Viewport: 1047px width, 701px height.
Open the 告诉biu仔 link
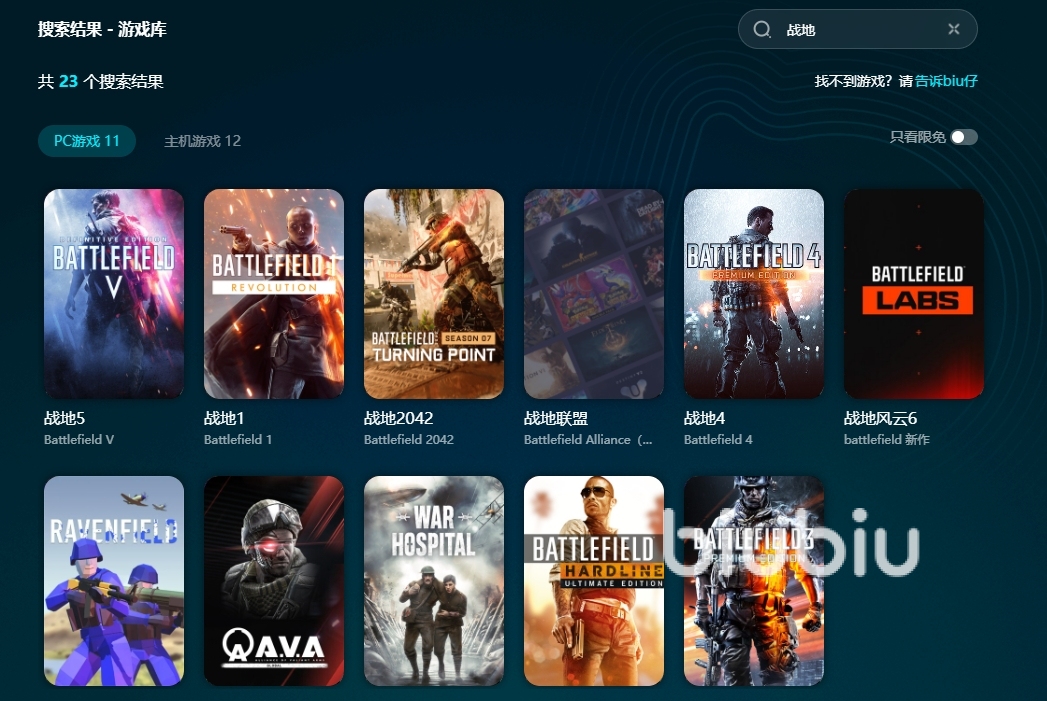[x=946, y=81]
